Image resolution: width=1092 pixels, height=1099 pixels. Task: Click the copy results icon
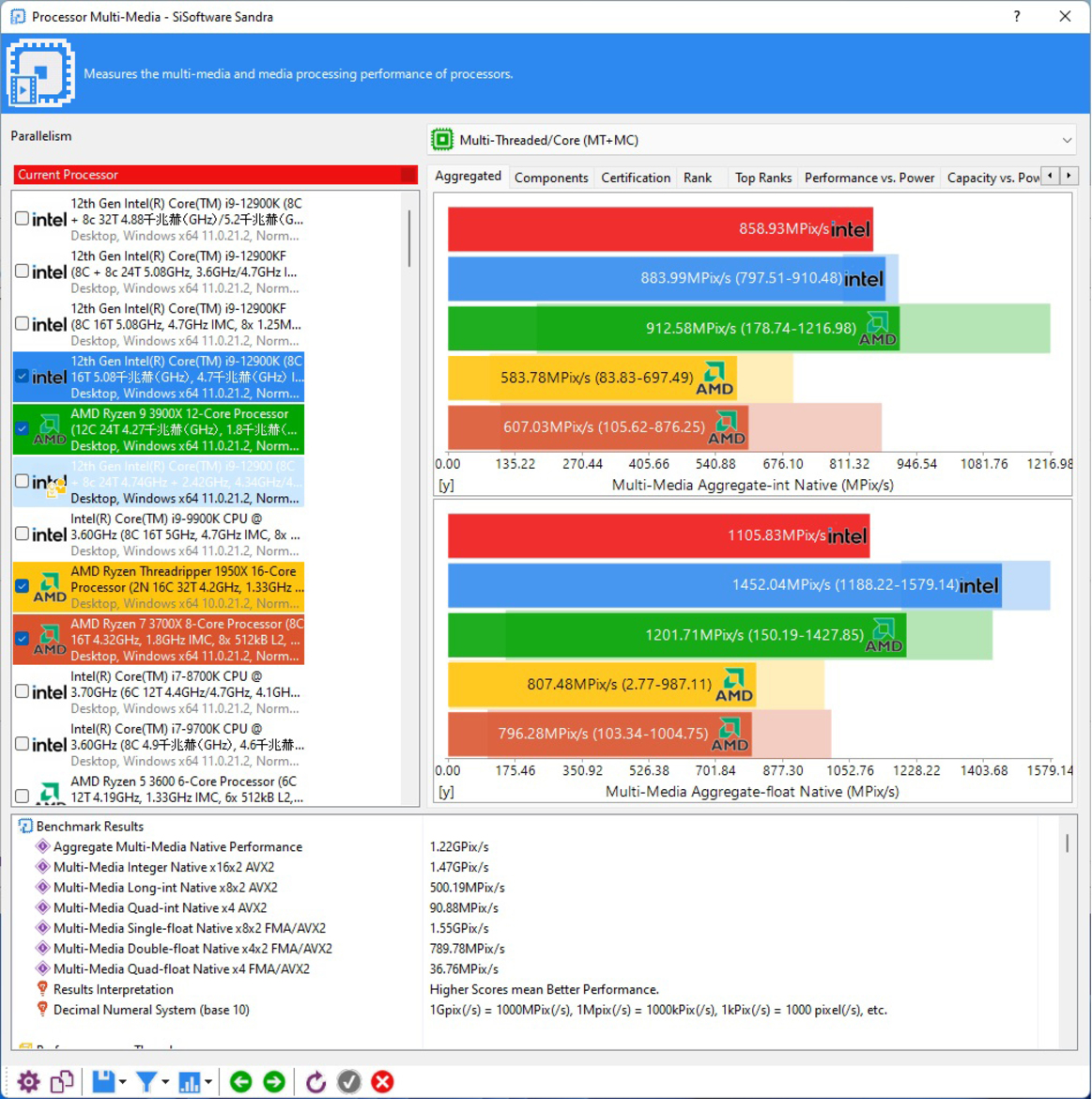[x=62, y=1081]
